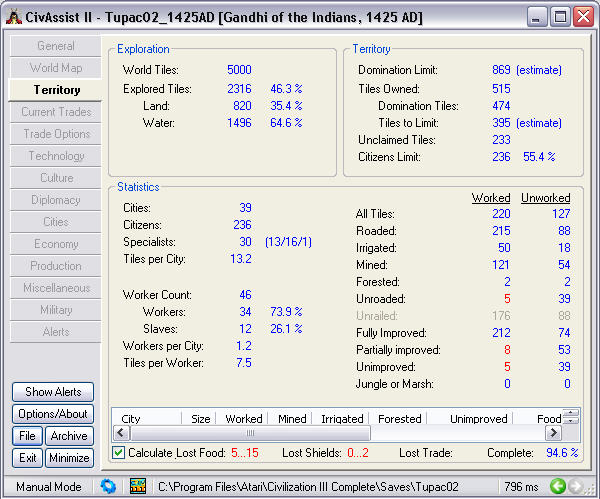Click the Show Alerts button
Screen dimensions: 600x499
[53, 392]
